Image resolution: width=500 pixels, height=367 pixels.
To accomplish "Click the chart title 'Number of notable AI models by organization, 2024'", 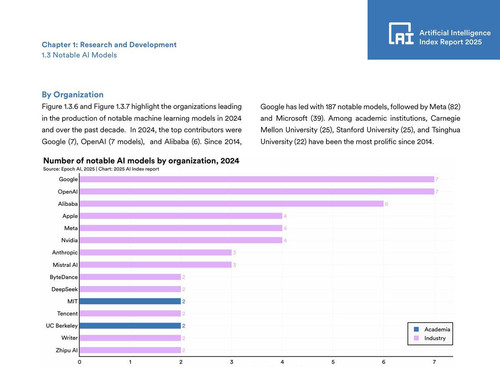I will (x=141, y=161).
